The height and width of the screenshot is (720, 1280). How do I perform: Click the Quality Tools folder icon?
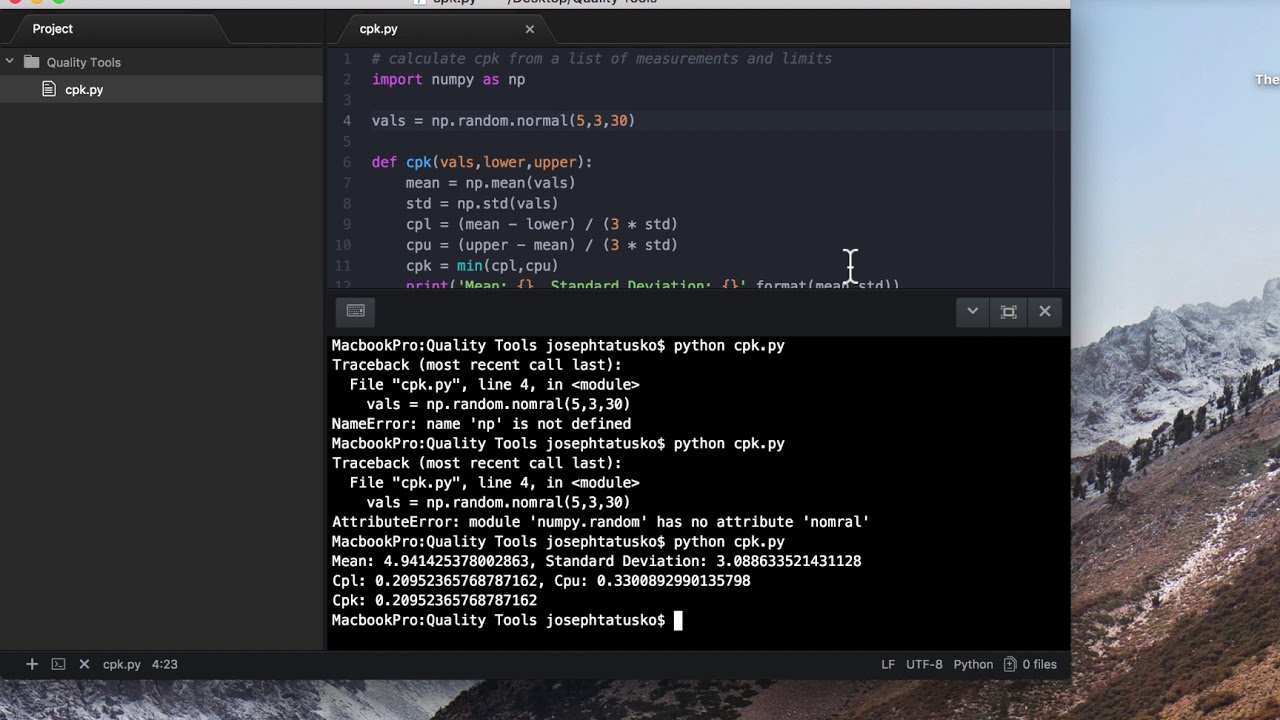(x=31, y=62)
